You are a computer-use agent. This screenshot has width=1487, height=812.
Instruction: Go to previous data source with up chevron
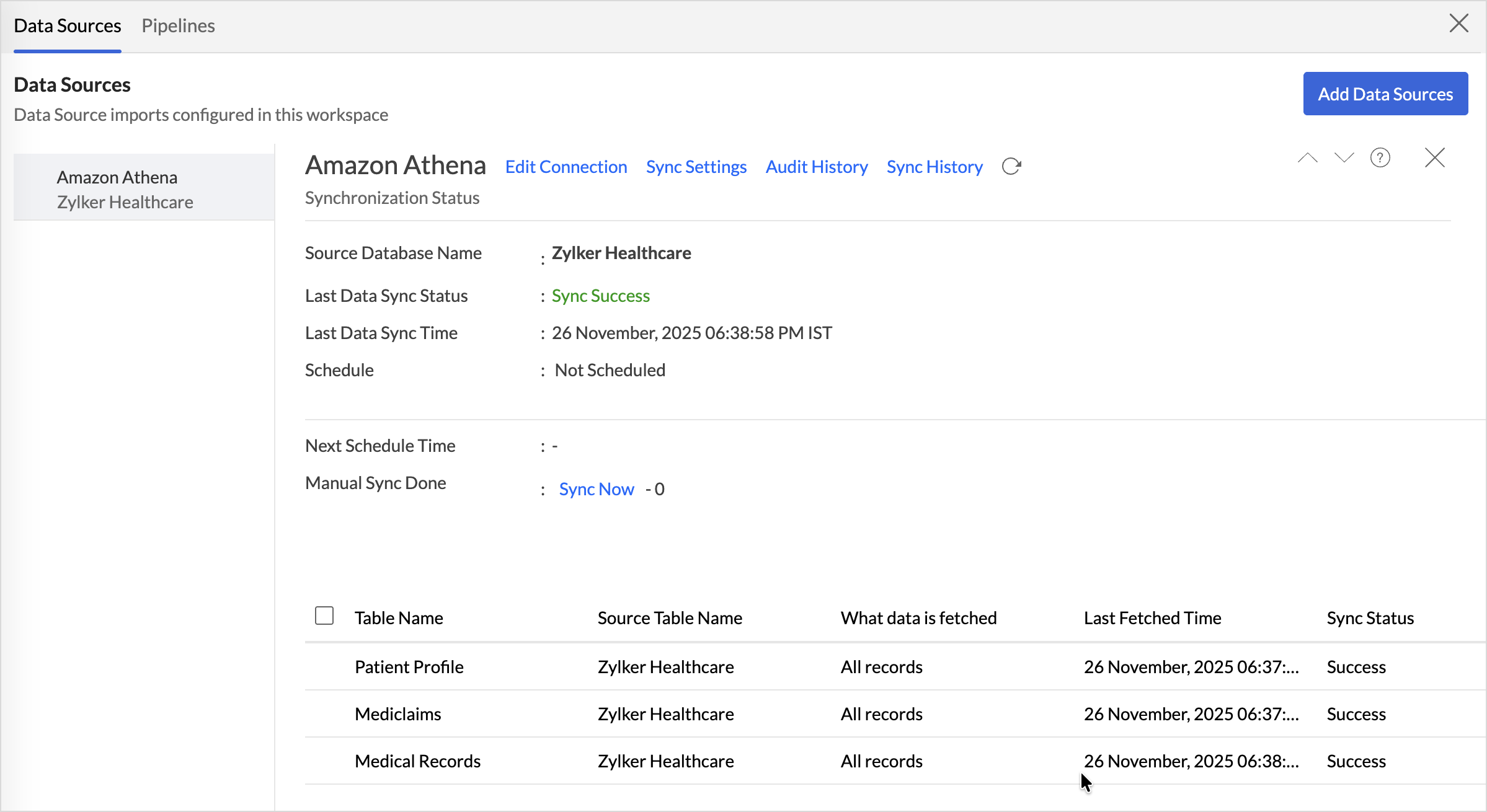point(1307,158)
